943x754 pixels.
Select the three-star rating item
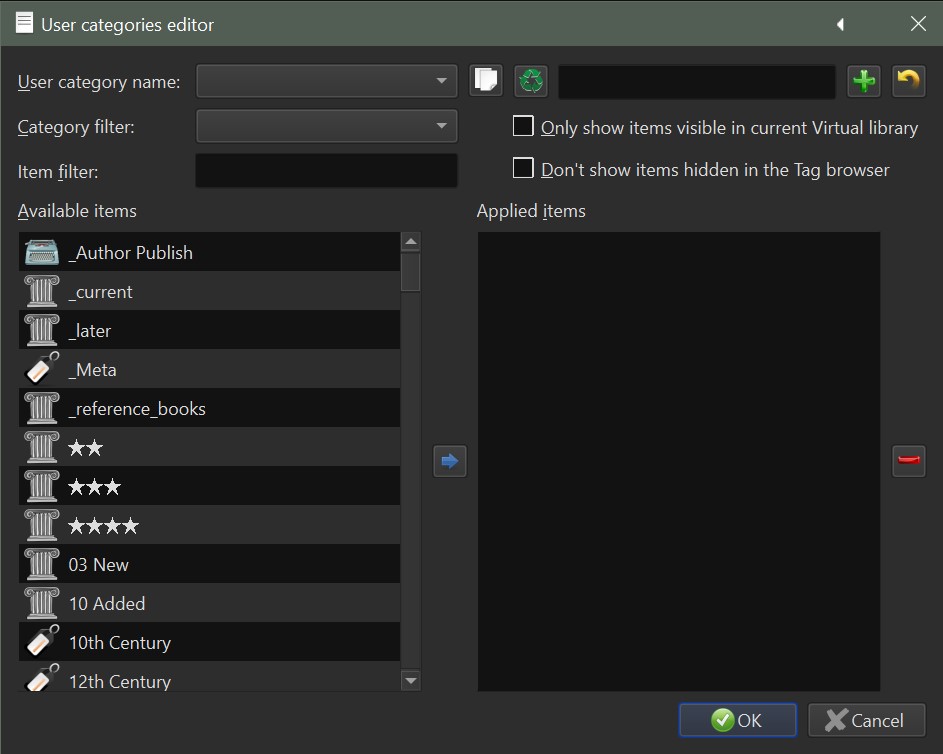(x=94, y=486)
